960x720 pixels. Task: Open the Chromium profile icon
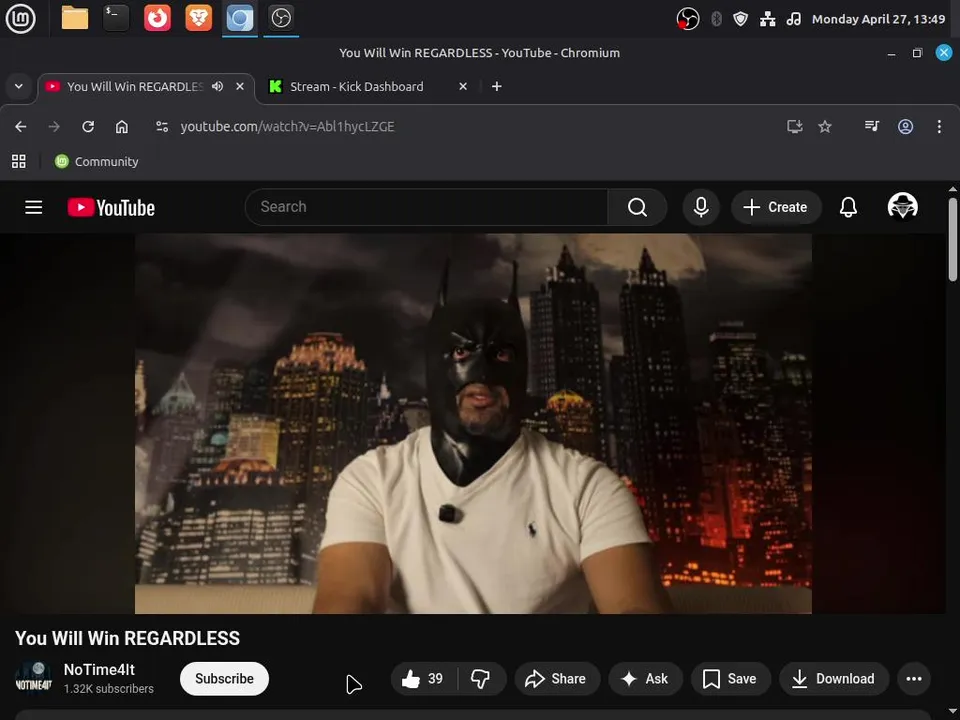[x=905, y=127]
